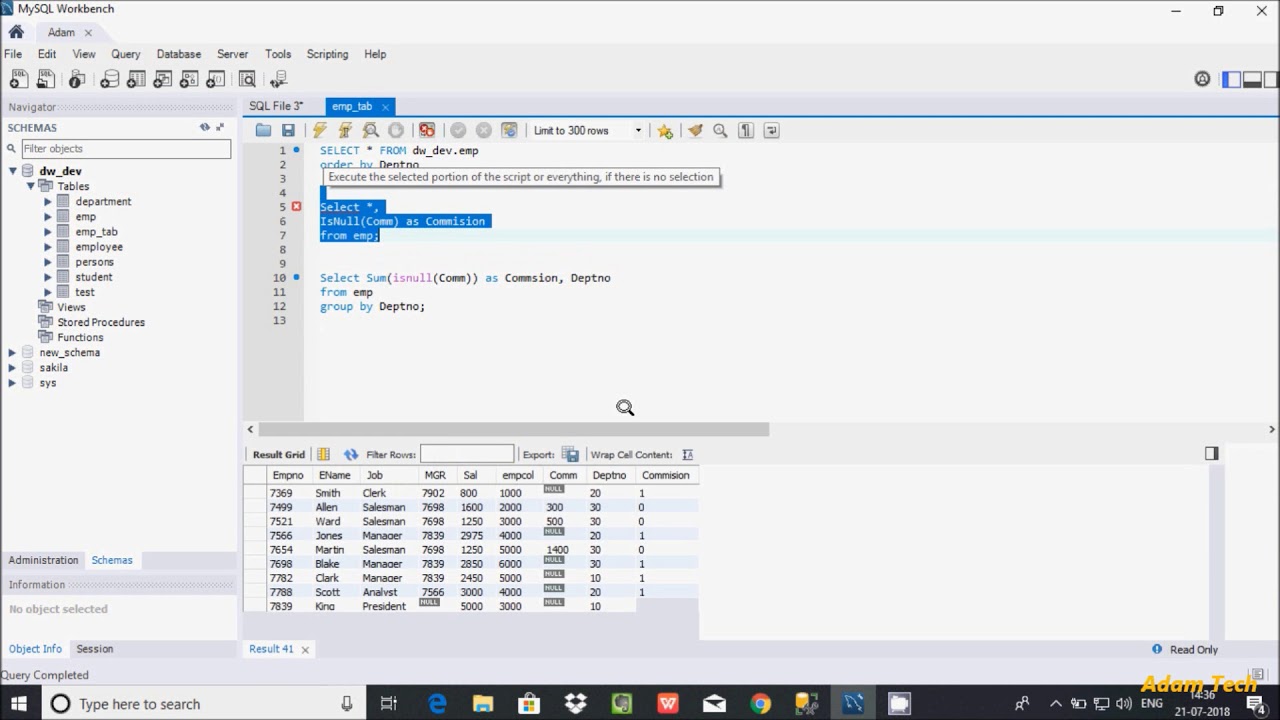Click the Deptno column header
Viewport: 1280px width, 720px height.
(x=609, y=475)
